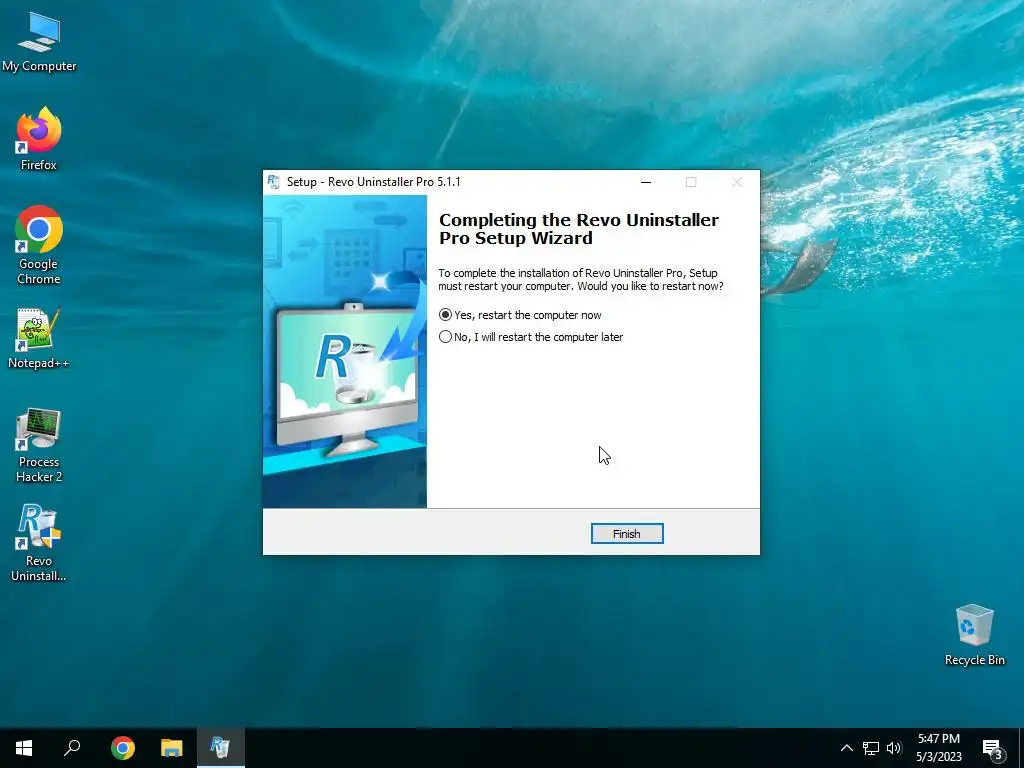Screen dimensions: 1024x768
Task: Open the Windows Start menu
Action: click(24, 748)
